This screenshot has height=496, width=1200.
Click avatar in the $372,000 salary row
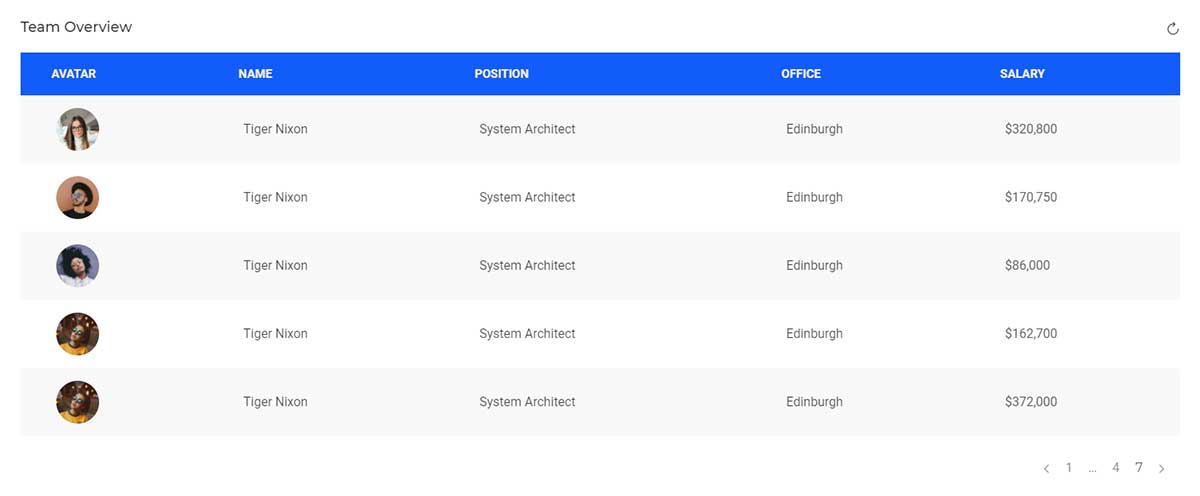[78, 401]
